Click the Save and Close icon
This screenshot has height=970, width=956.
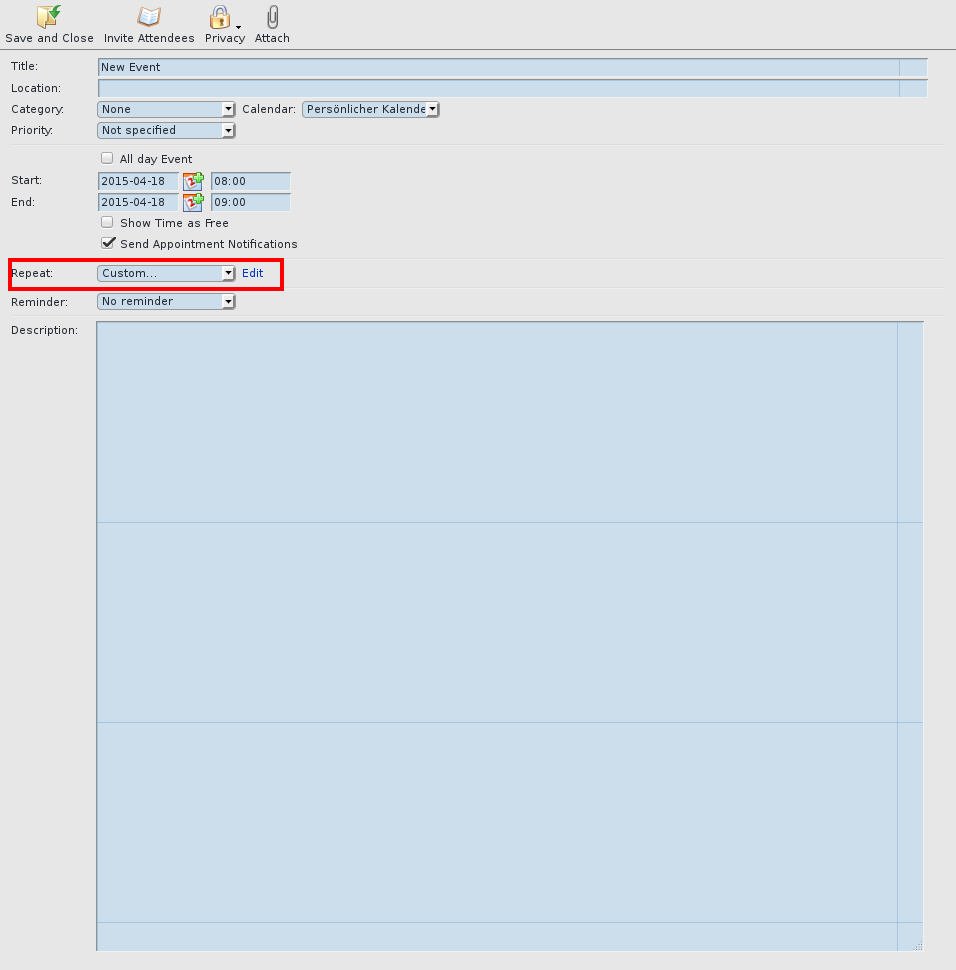(x=49, y=17)
